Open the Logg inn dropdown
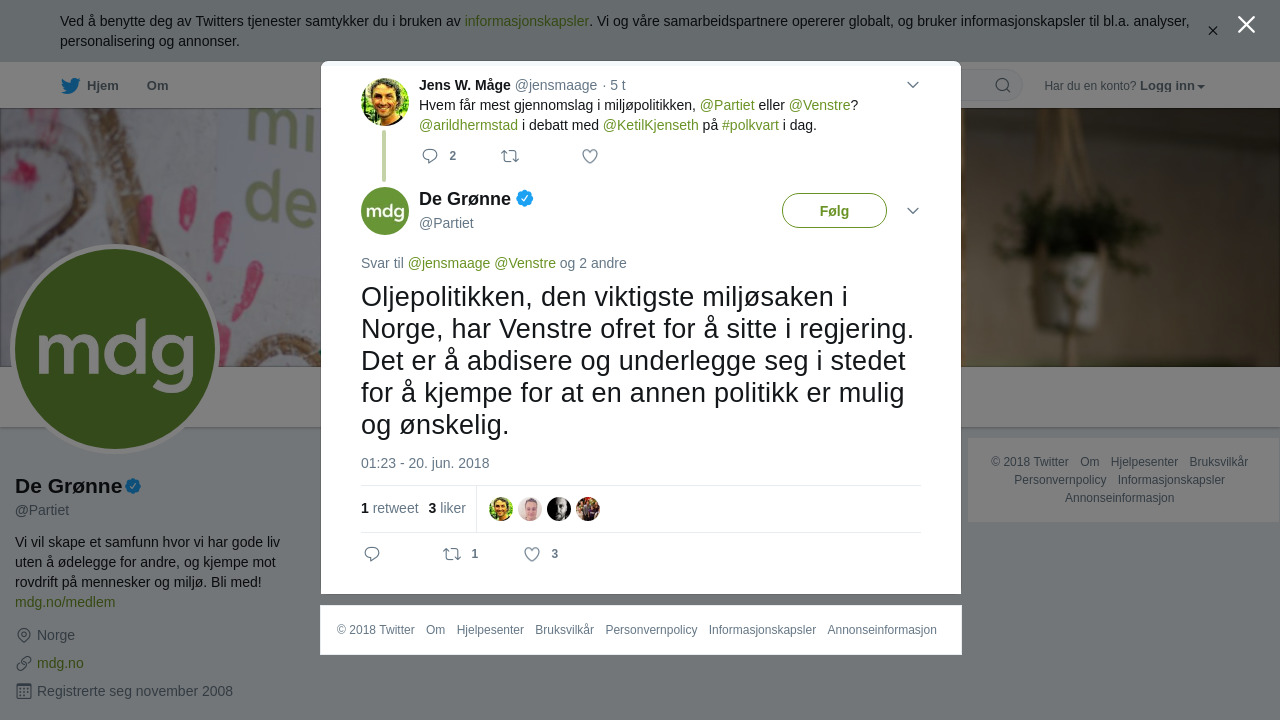Viewport: 1280px width, 720px height. click(1172, 86)
